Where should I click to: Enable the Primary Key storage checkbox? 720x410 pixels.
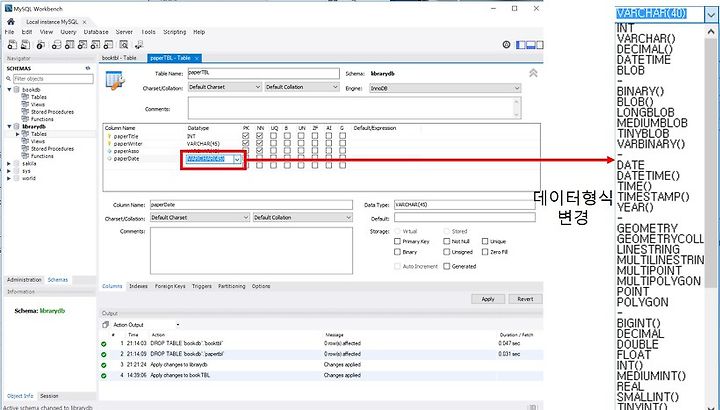[398, 241]
